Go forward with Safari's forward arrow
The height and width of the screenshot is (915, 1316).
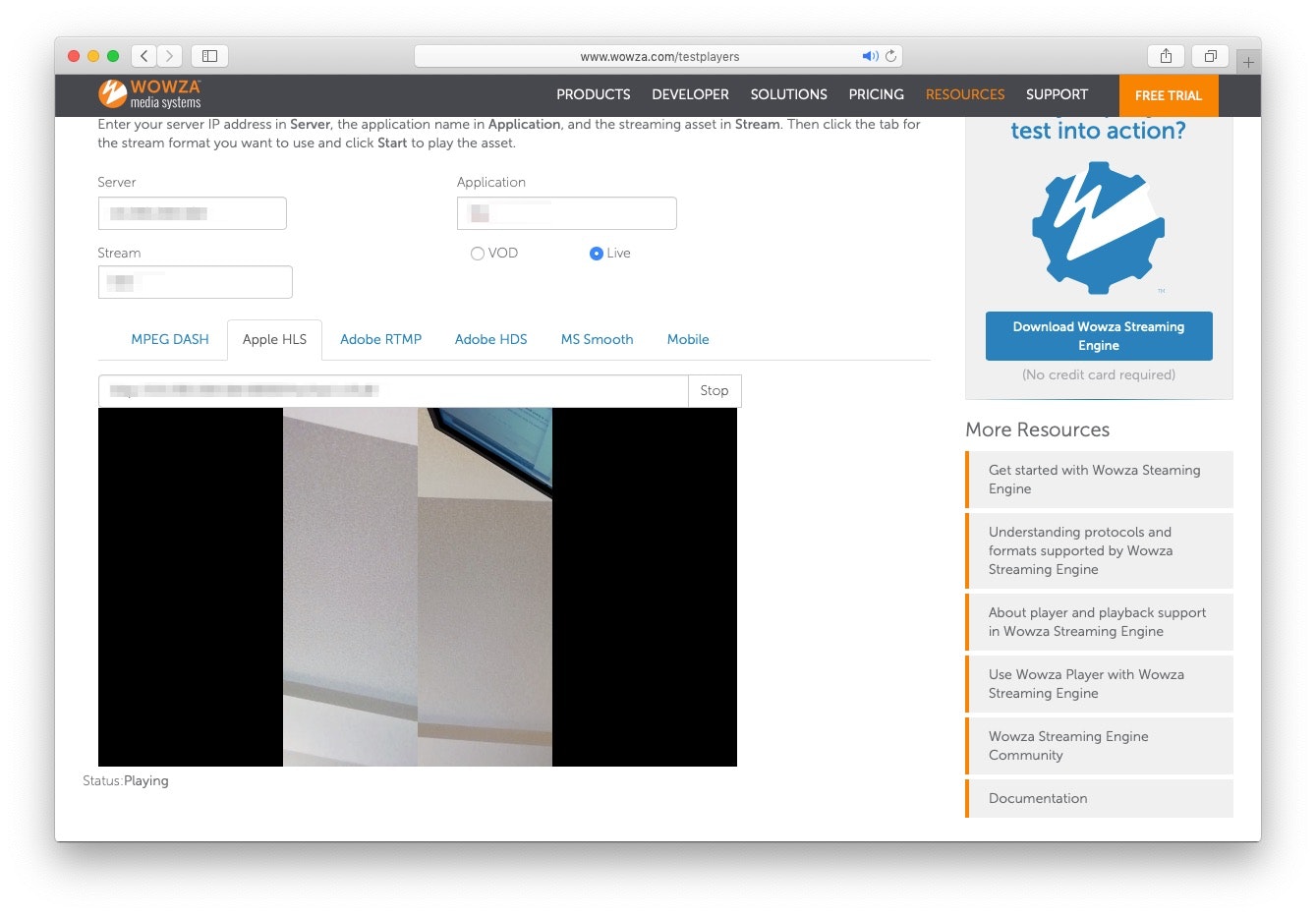click(x=170, y=56)
